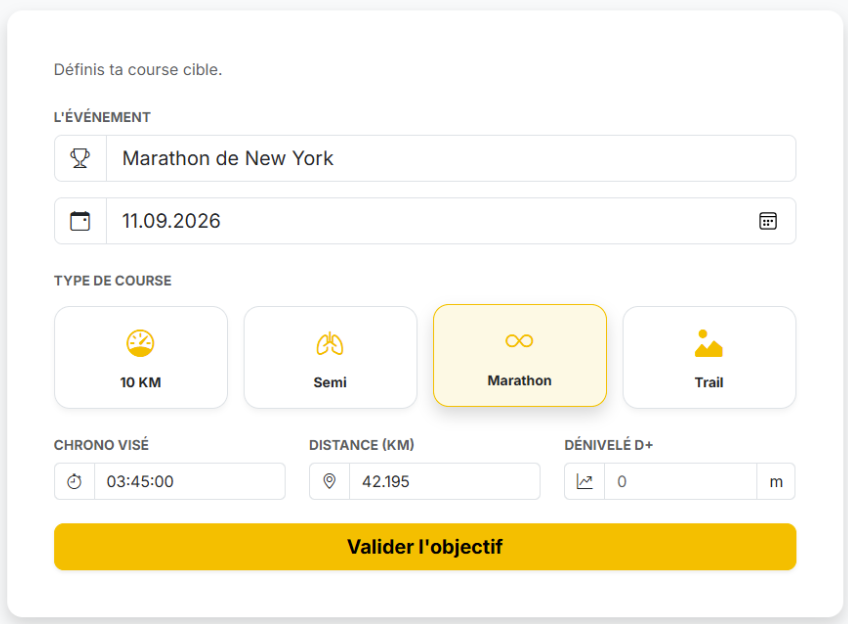Click the m unit label next to Dénivelé
Image resolution: width=848 pixels, height=624 pixels.
point(776,481)
